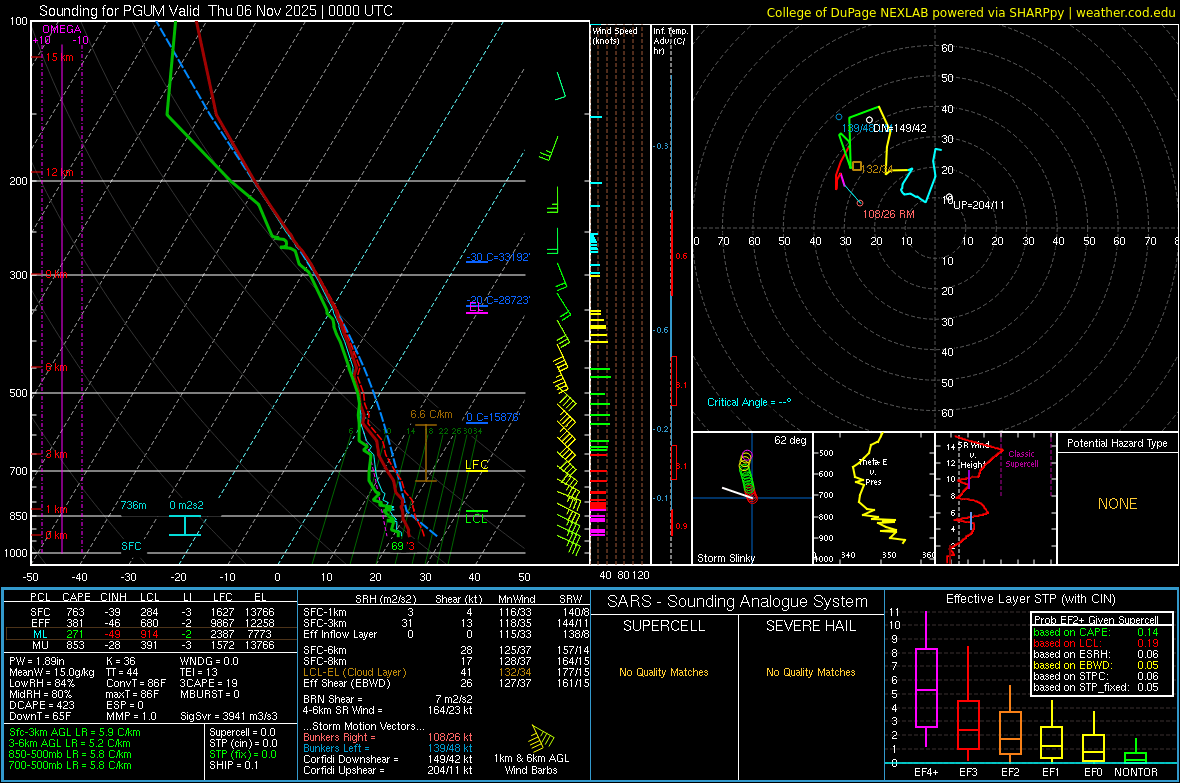Image resolution: width=1180 pixels, height=783 pixels.
Task: Click the sounding title for PGUM
Action: [216, 11]
